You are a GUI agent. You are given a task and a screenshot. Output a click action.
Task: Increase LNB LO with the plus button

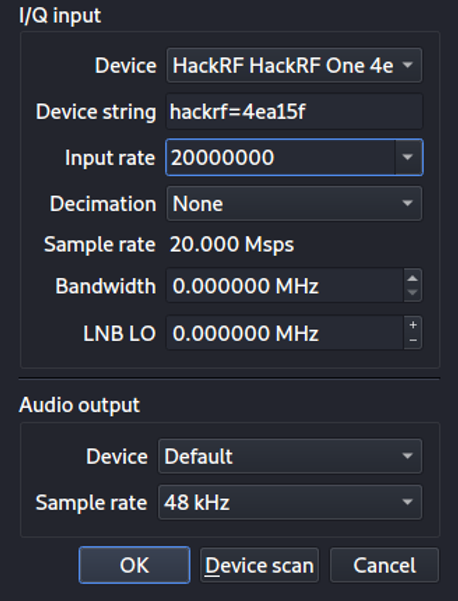point(413,325)
